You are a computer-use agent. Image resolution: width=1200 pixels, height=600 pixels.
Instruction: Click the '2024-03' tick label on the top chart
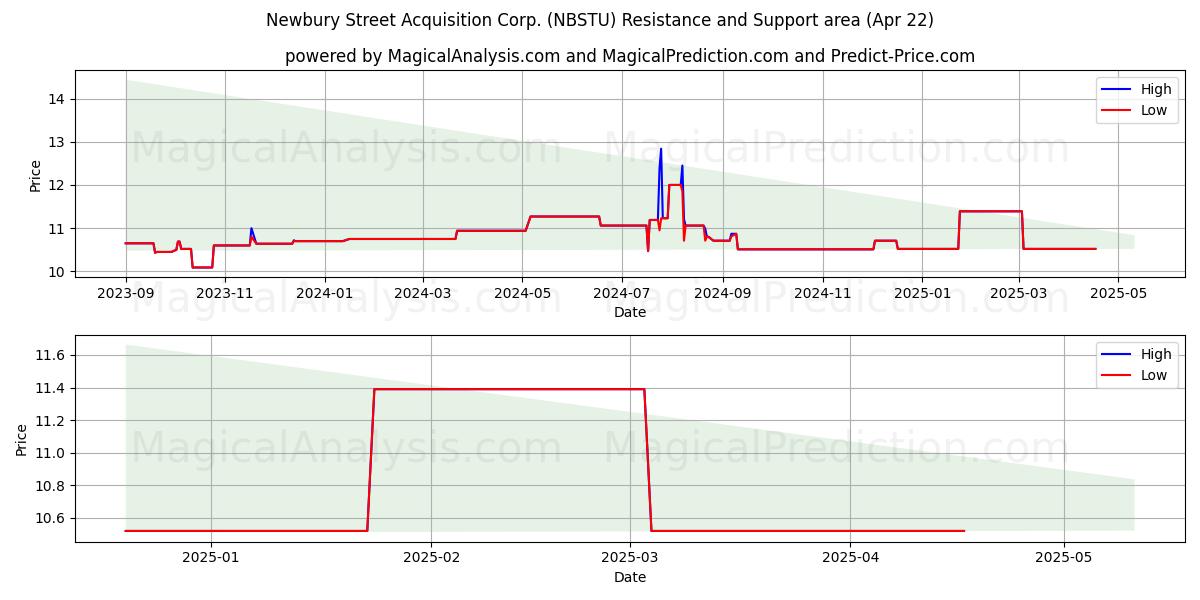pos(423,293)
